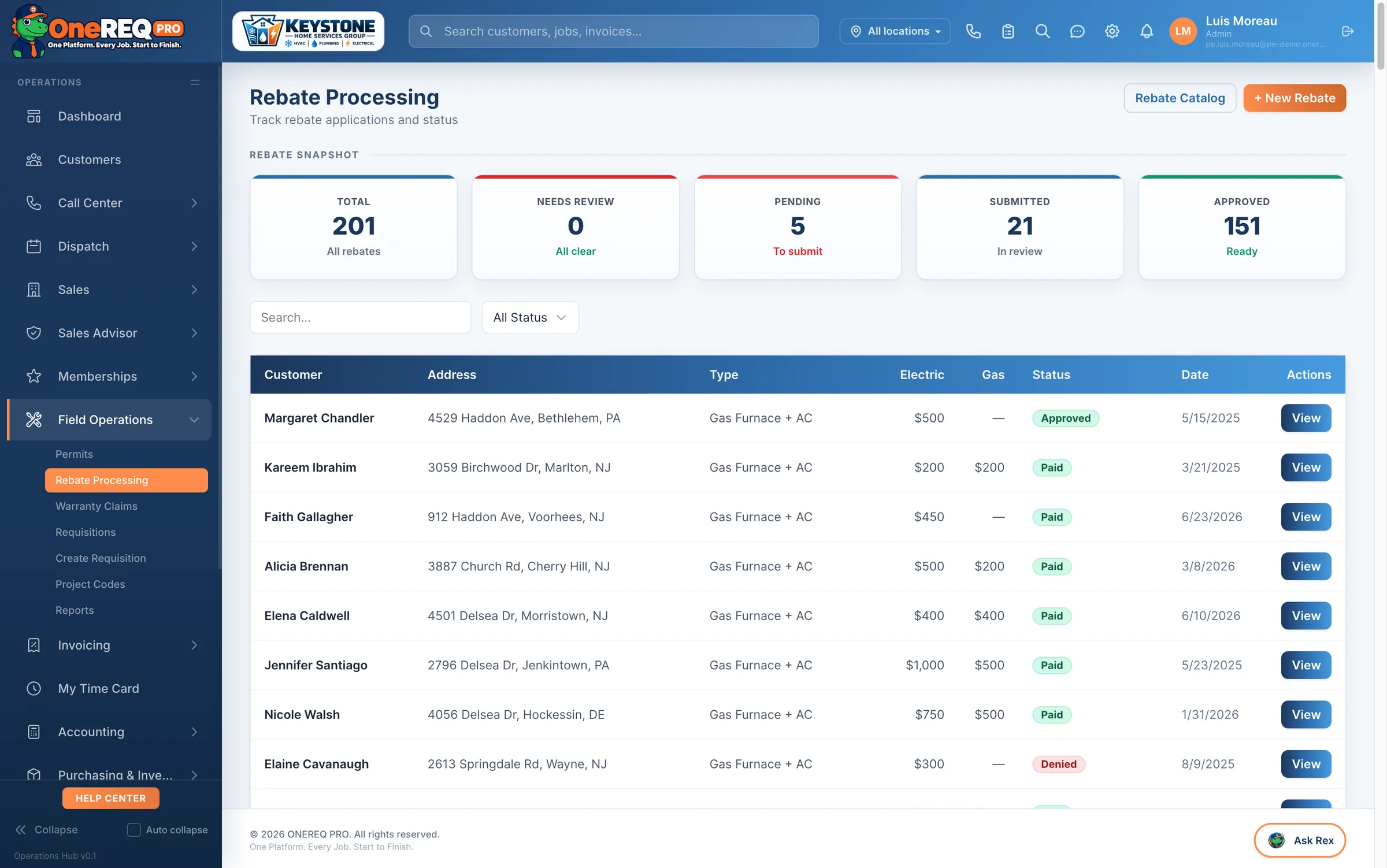Select the Submitted rebates snapshot card
The image size is (1387, 868).
1019,227
